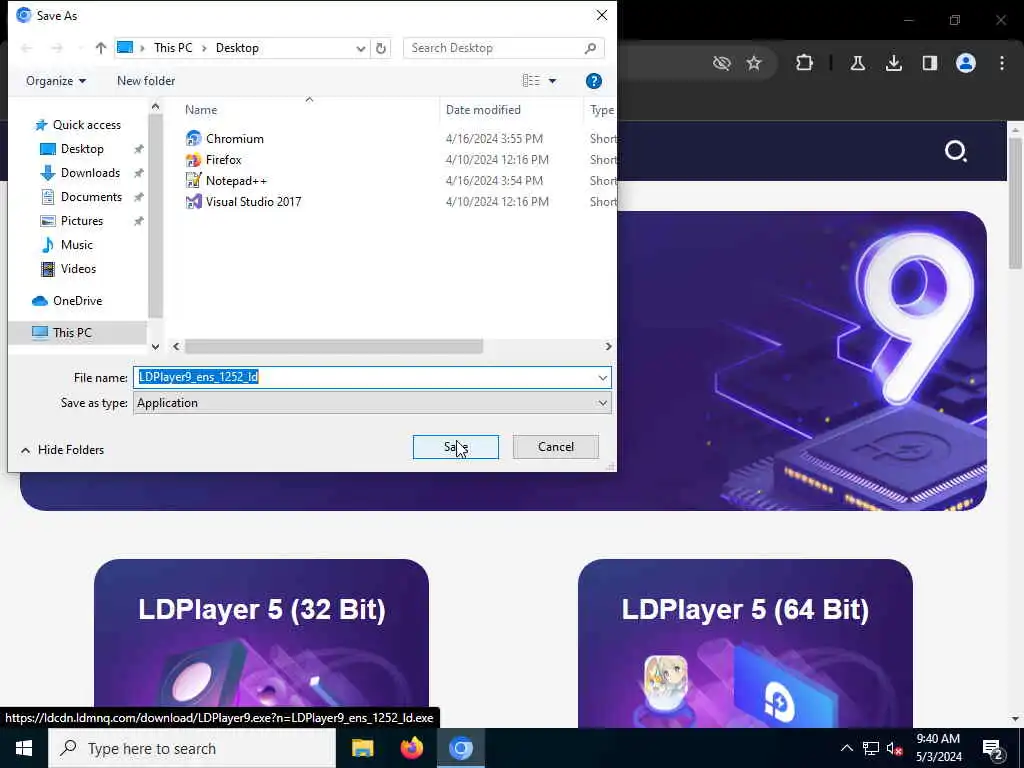Launch Firefox from taskbar
Viewport: 1024px width, 768px height.
(411, 748)
